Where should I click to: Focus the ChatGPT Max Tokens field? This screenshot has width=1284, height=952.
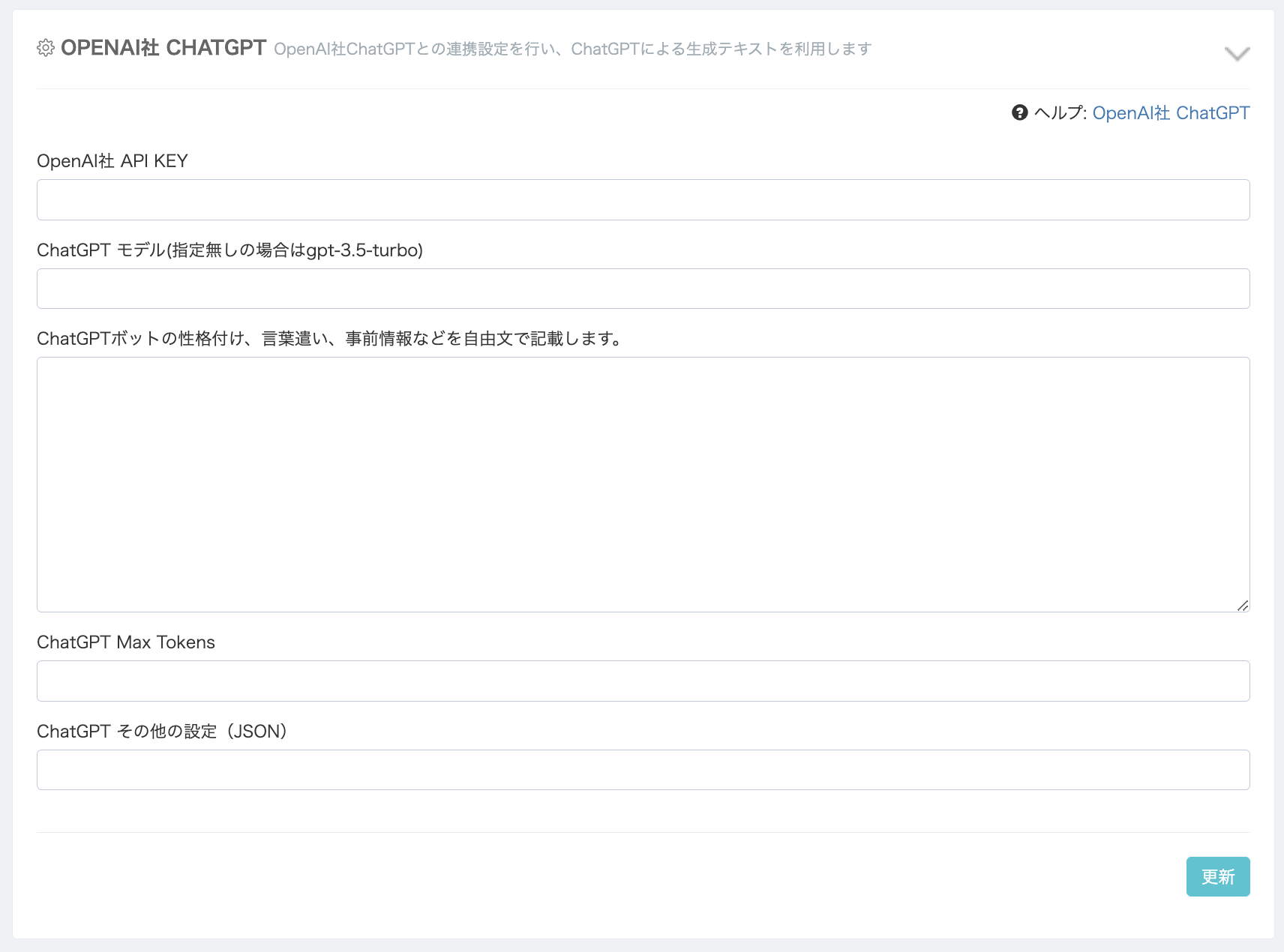coord(643,681)
